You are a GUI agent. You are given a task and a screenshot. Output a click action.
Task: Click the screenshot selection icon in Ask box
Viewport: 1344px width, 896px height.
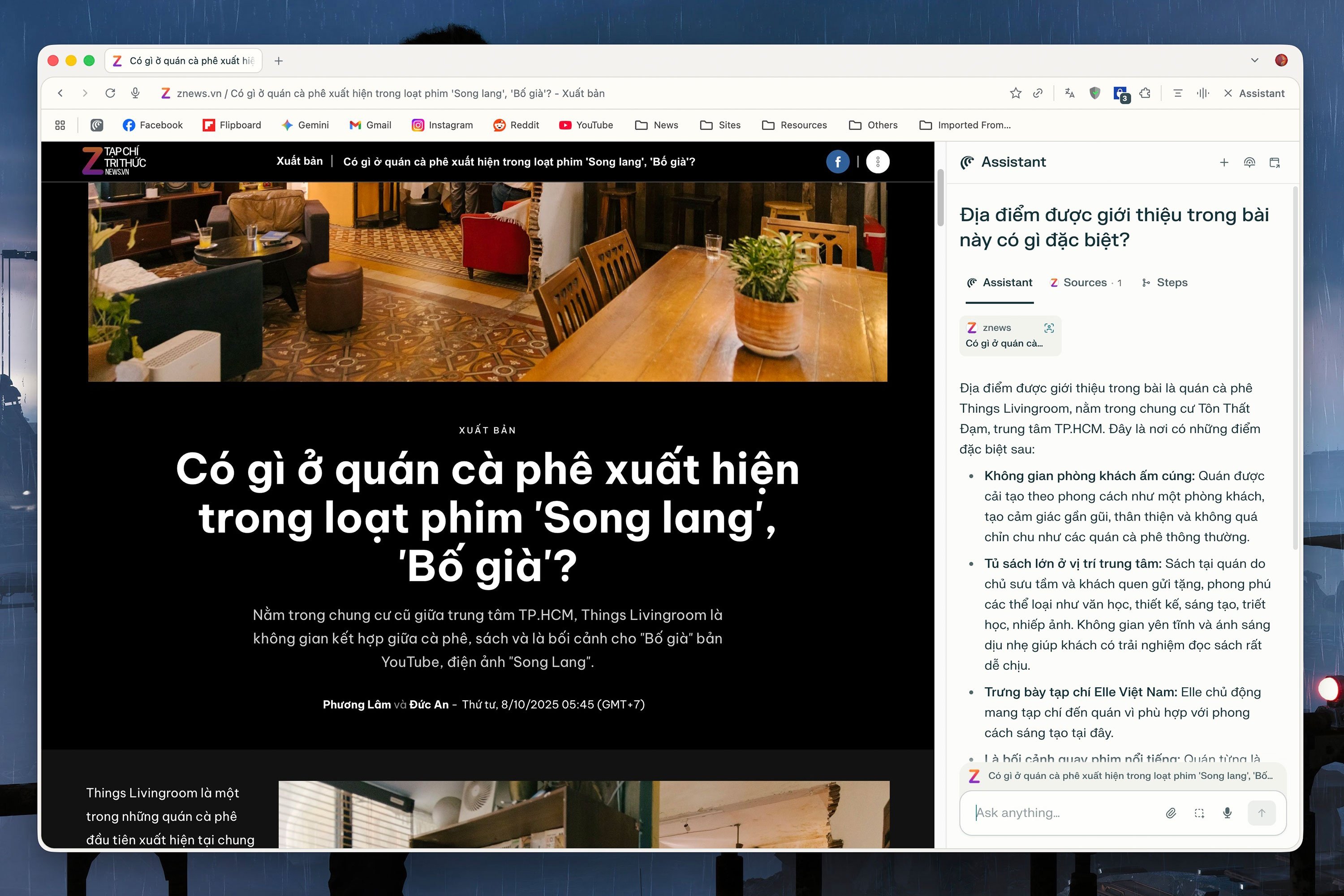coord(1199,813)
